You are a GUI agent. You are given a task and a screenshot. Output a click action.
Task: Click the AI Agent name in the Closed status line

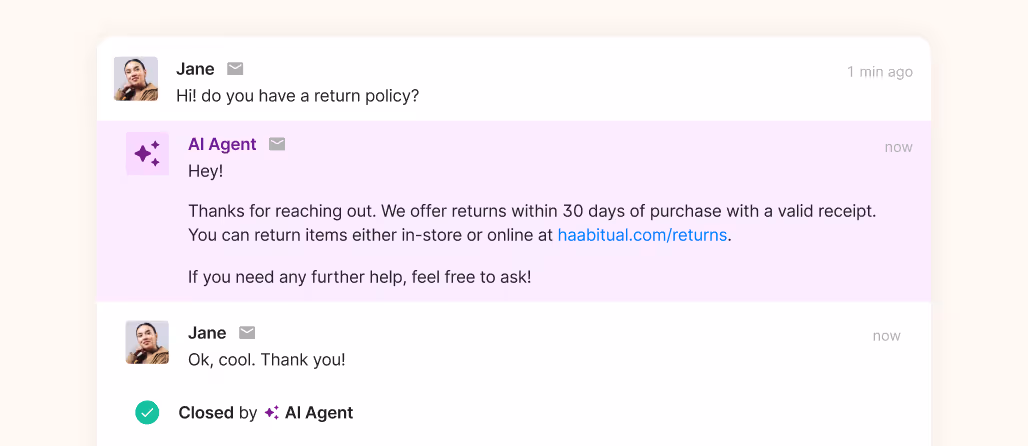[x=319, y=413]
